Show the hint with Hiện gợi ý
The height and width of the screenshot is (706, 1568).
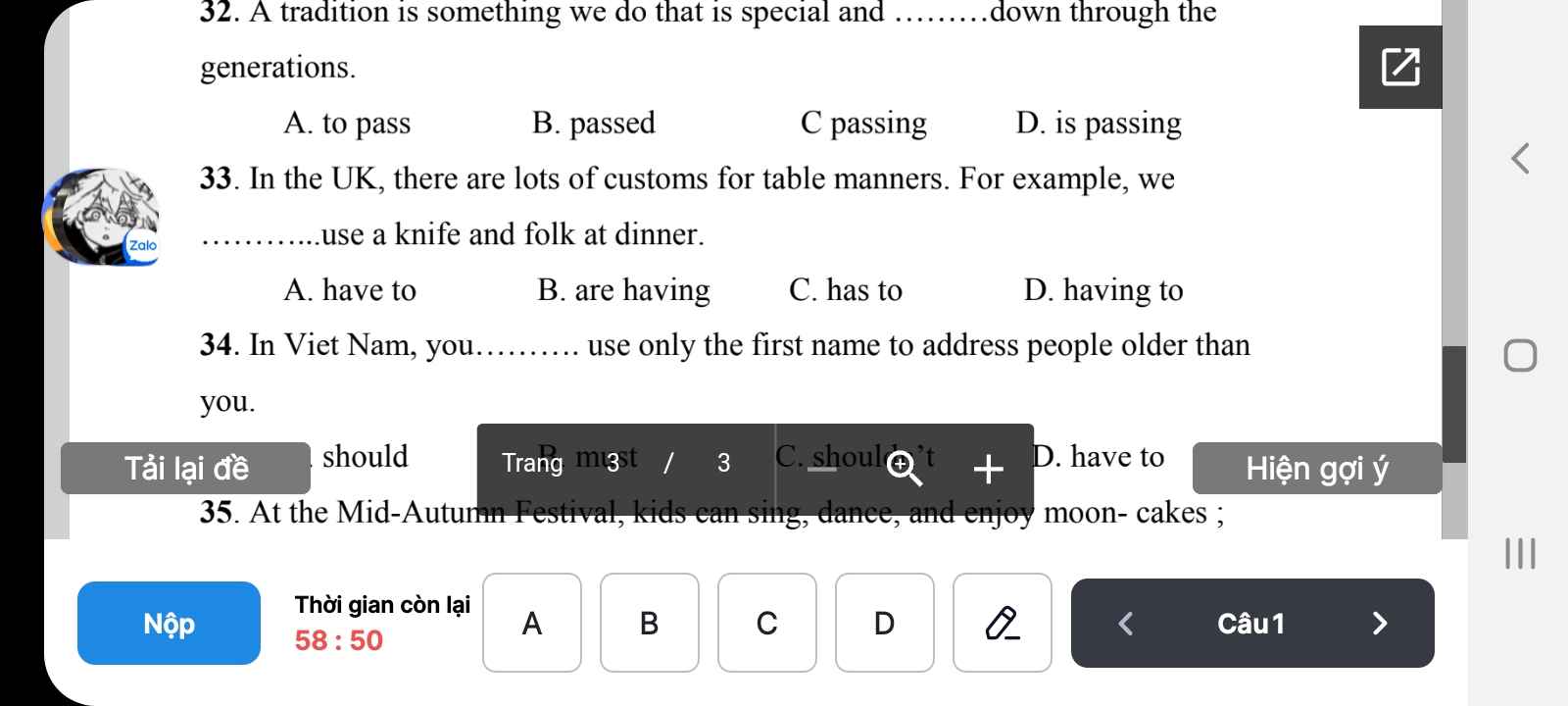coord(1317,469)
